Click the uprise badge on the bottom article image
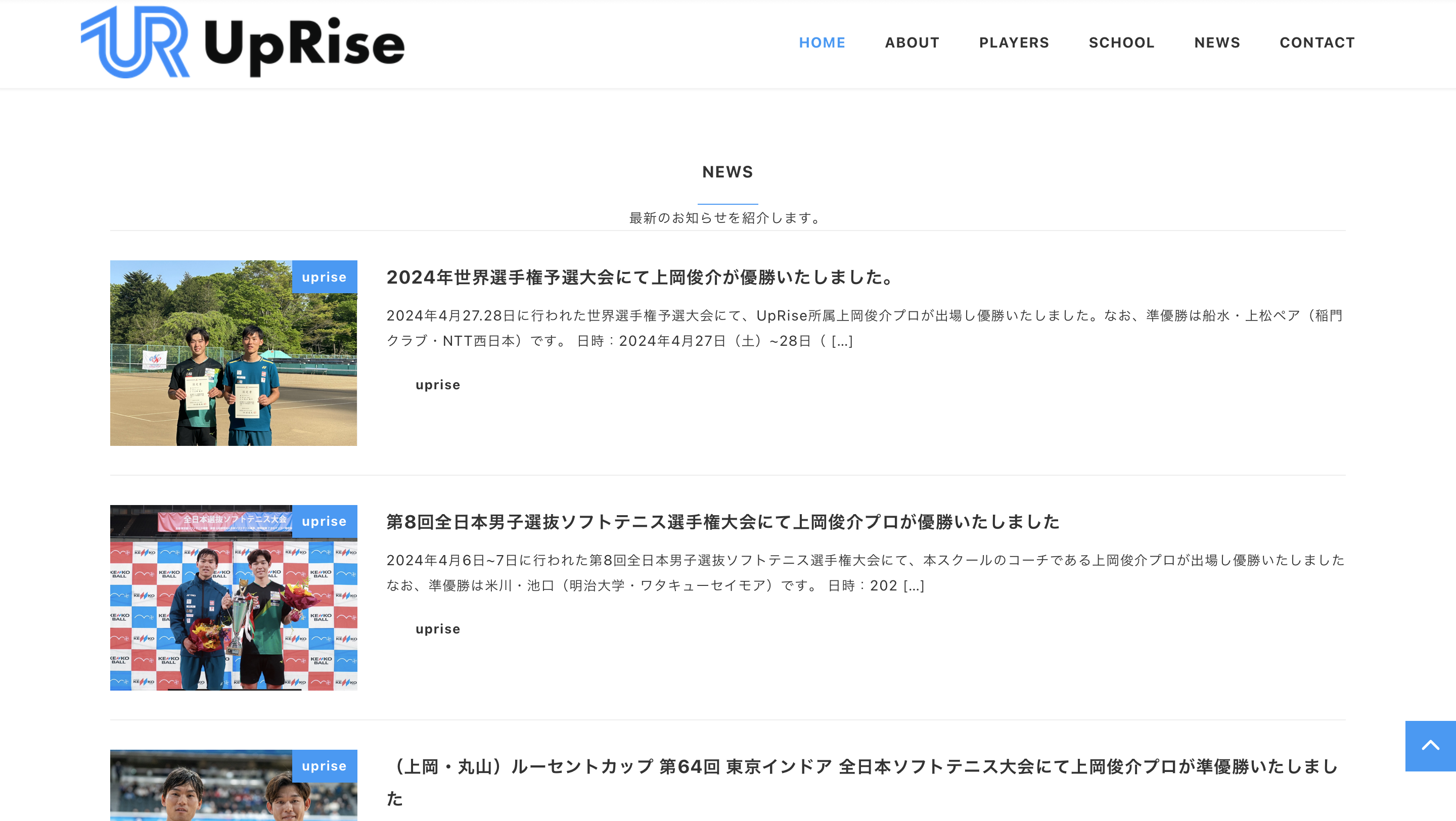This screenshot has height=821, width=1456. coord(324,766)
